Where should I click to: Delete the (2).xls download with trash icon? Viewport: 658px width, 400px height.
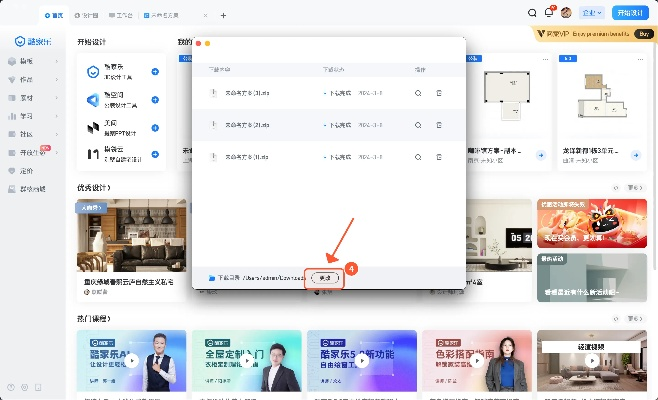439,125
